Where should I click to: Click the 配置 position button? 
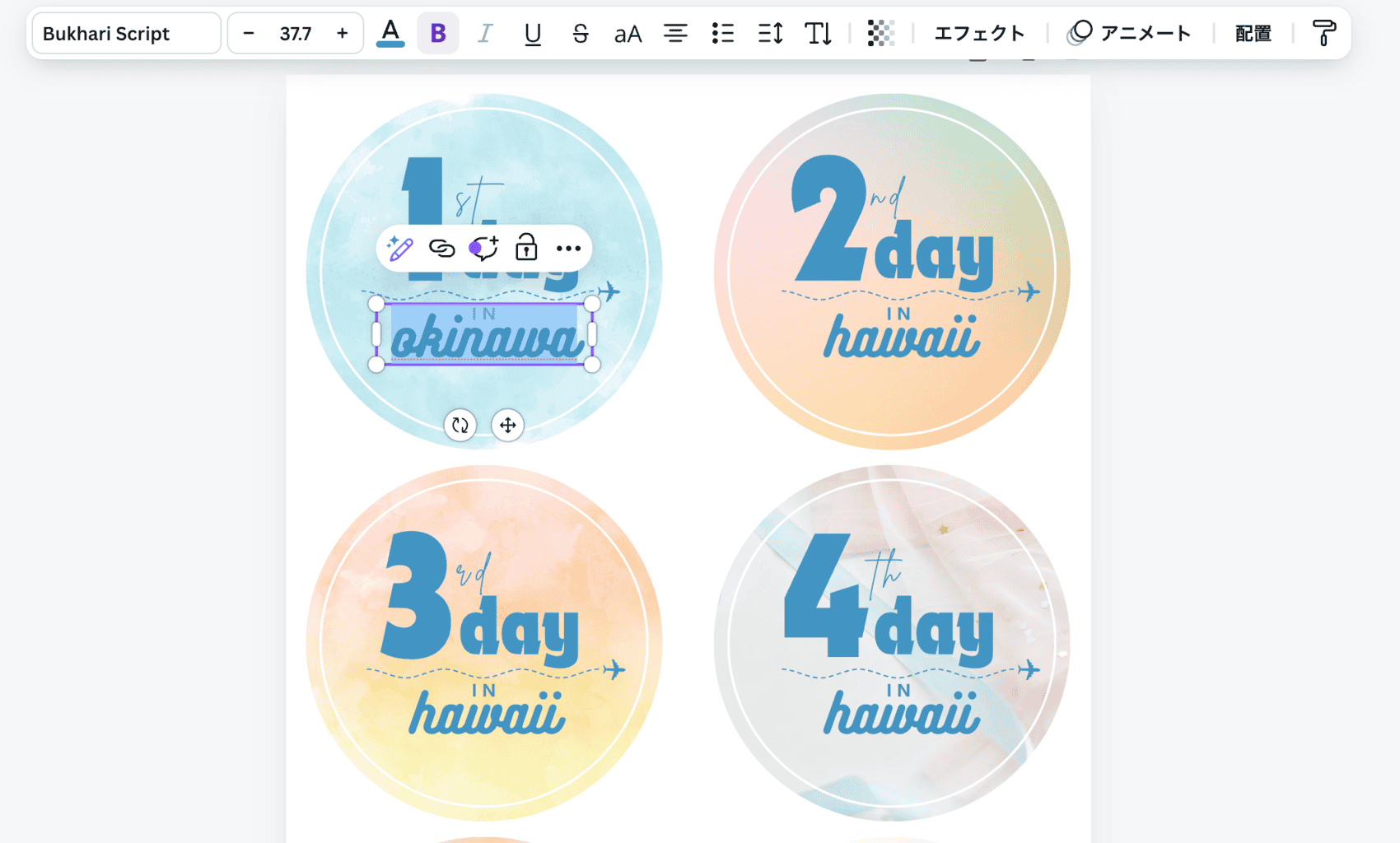[x=1253, y=34]
